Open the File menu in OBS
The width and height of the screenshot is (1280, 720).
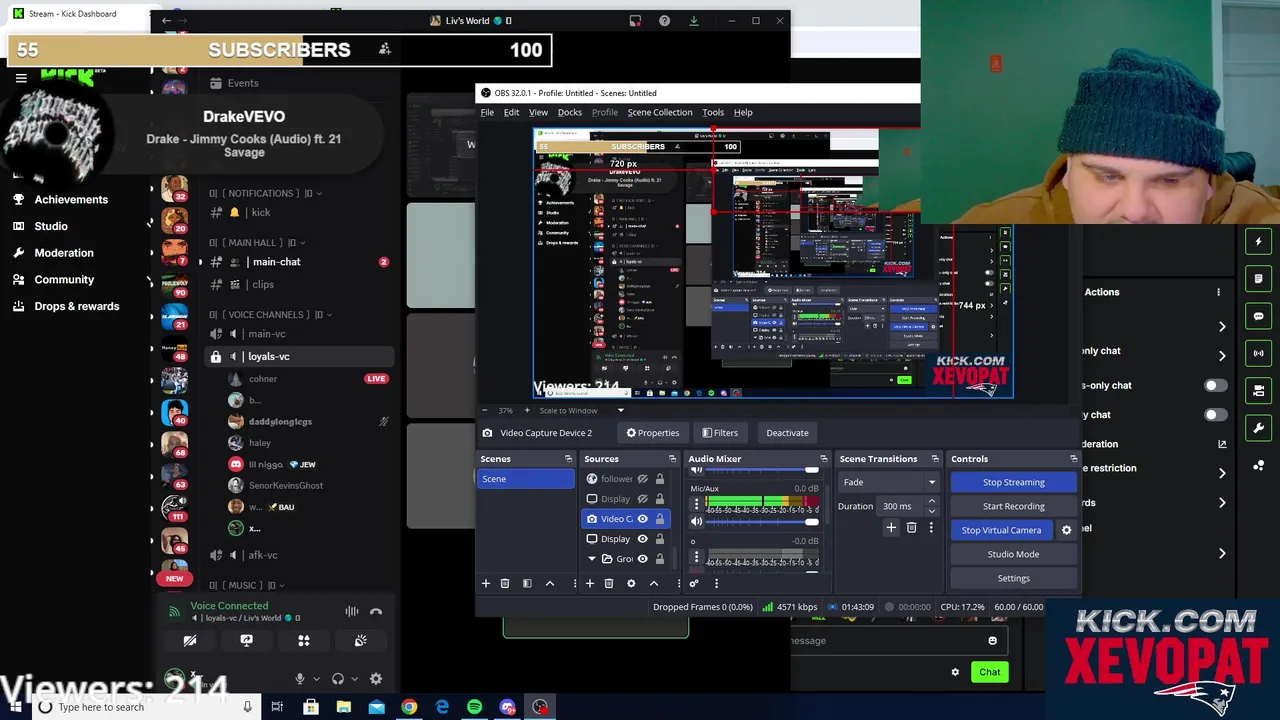pyautogui.click(x=487, y=112)
